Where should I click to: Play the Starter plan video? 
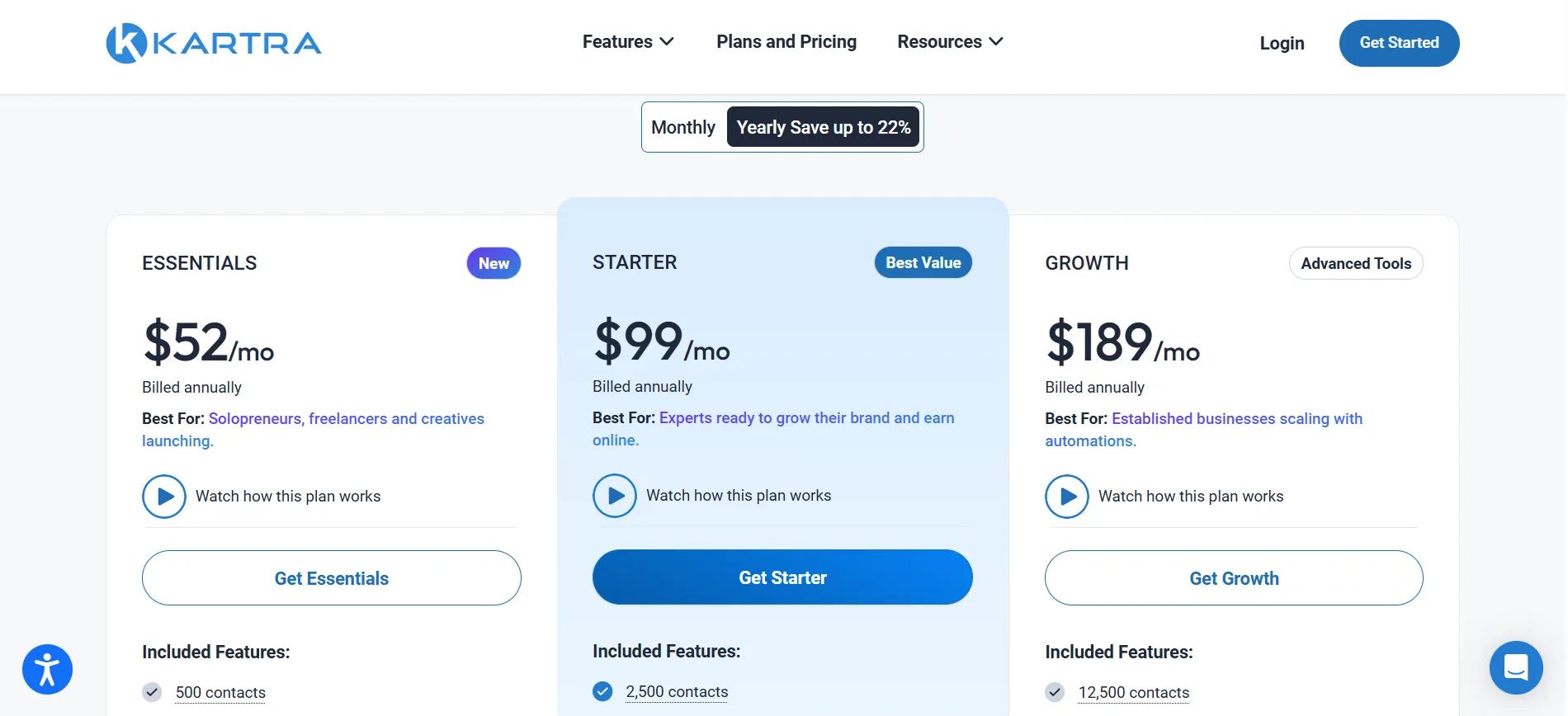point(615,496)
